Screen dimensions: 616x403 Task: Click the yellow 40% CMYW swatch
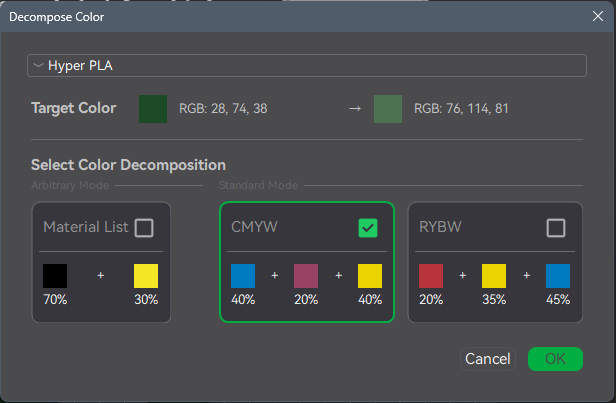pos(370,276)
